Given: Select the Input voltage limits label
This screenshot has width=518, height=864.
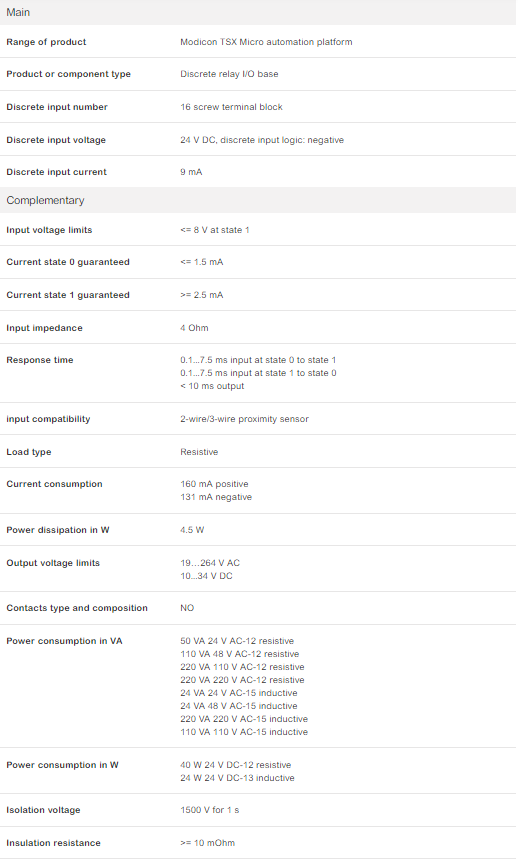Looking at the screenshot, I should click(x=49, y=230).
